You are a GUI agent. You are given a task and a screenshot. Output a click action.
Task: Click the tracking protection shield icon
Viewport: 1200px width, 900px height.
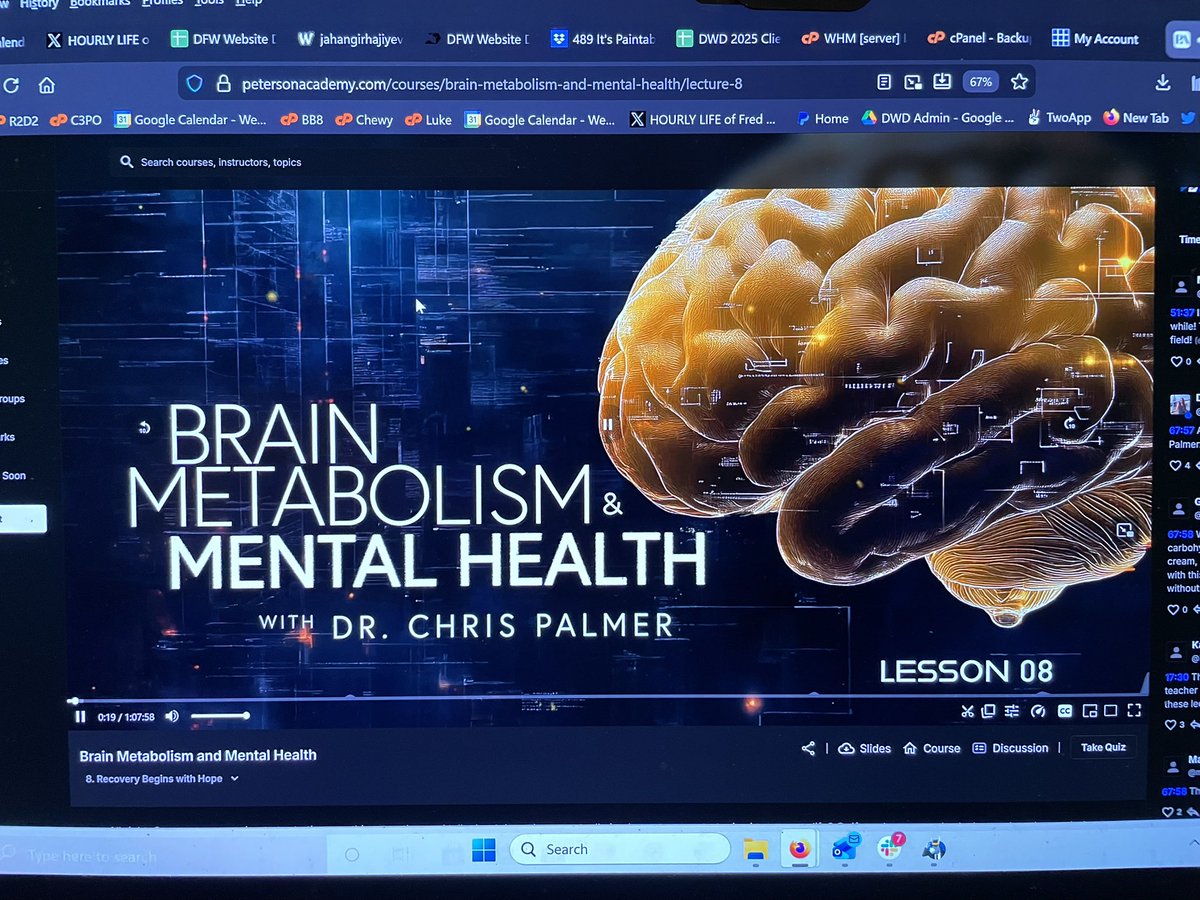[195, 84]
